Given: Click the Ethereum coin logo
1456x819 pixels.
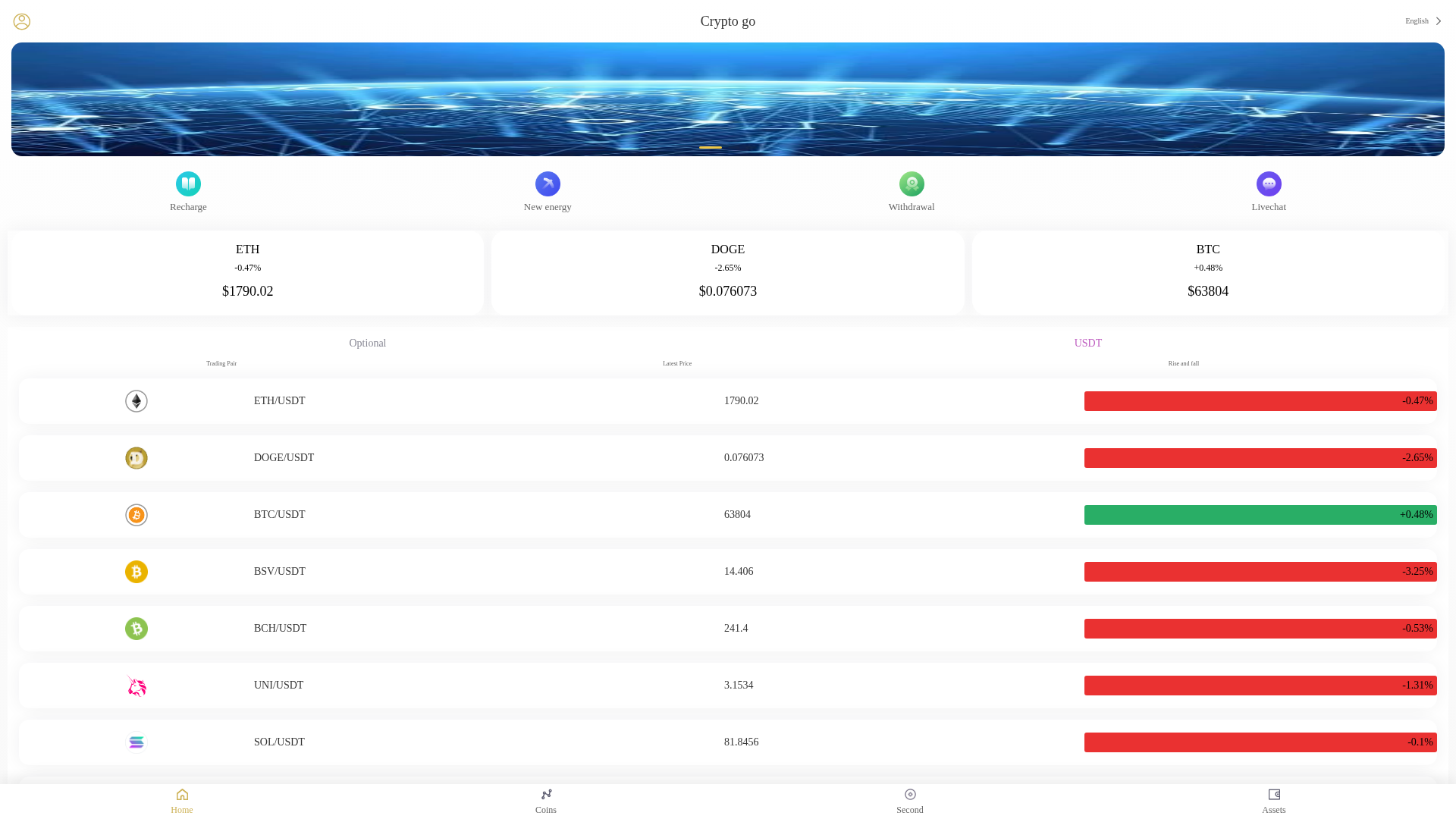Looking at the screenshot, I should point(136,401).
